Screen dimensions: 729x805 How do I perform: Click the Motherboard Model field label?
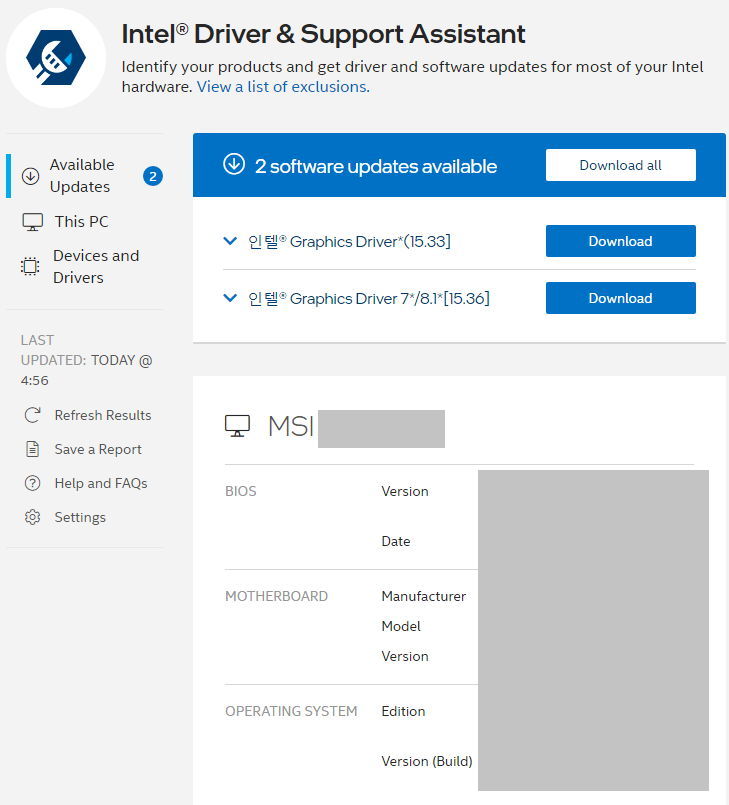click(401, 626)
